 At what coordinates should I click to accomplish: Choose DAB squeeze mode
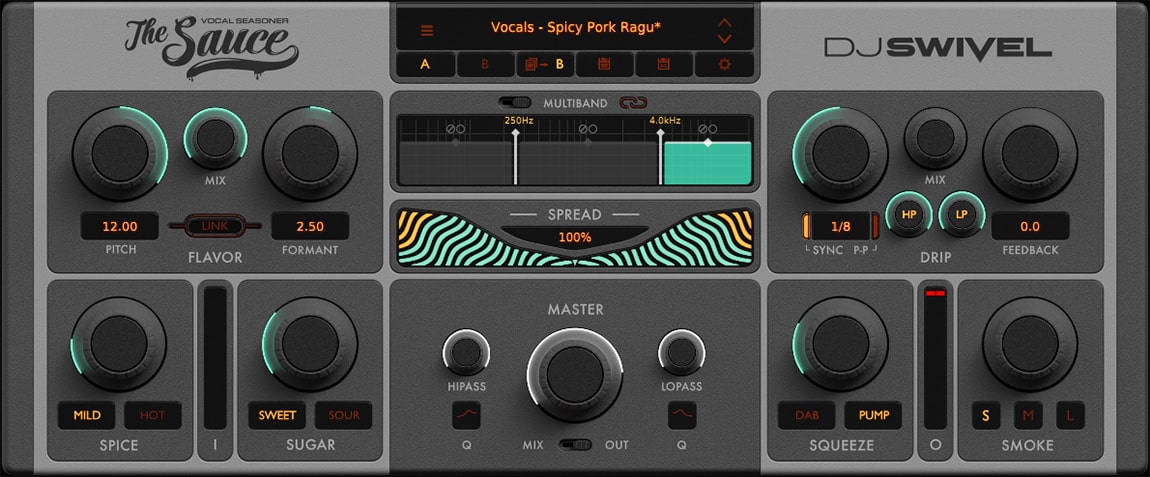(807, 415)
